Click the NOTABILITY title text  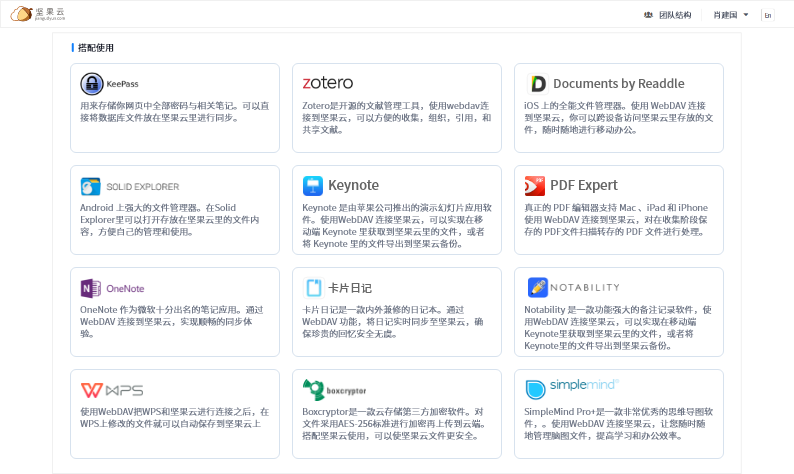[x=585, y=288]
